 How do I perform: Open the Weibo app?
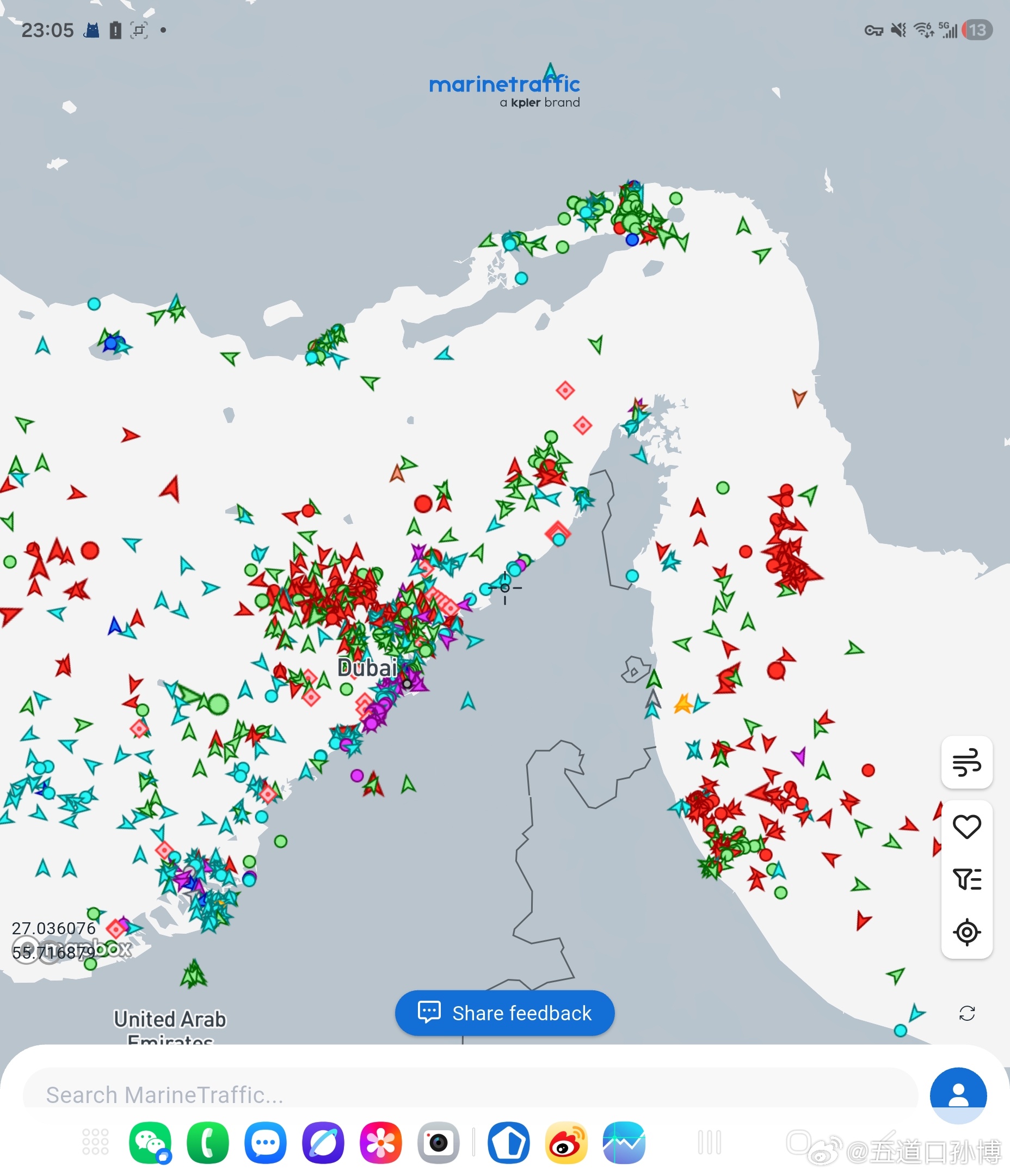tap(566, 1142)
